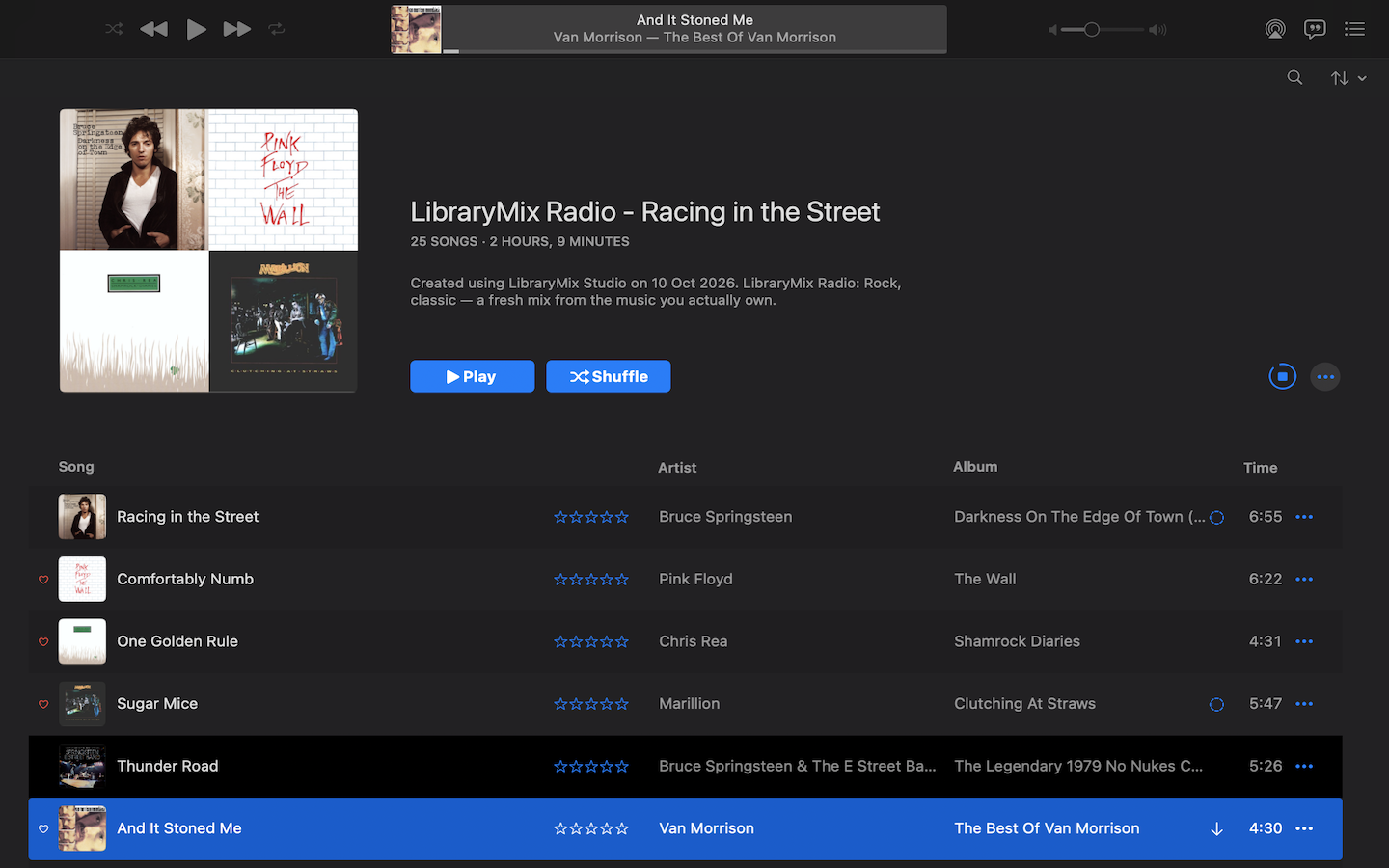Image resolution: width=1389 pixels, height=868 pixels.
Task: Open more options for Comfortably Numb
Action: (x=1304, y=580)
